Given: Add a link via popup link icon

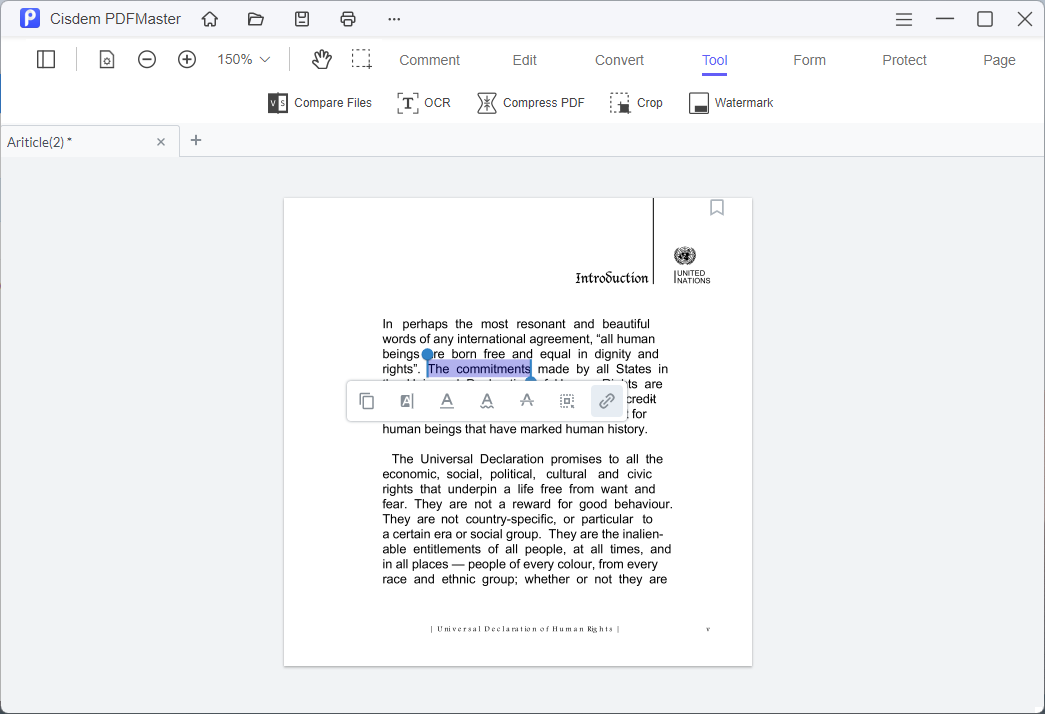Looking at the screenshot, I should tap(606, 401).
